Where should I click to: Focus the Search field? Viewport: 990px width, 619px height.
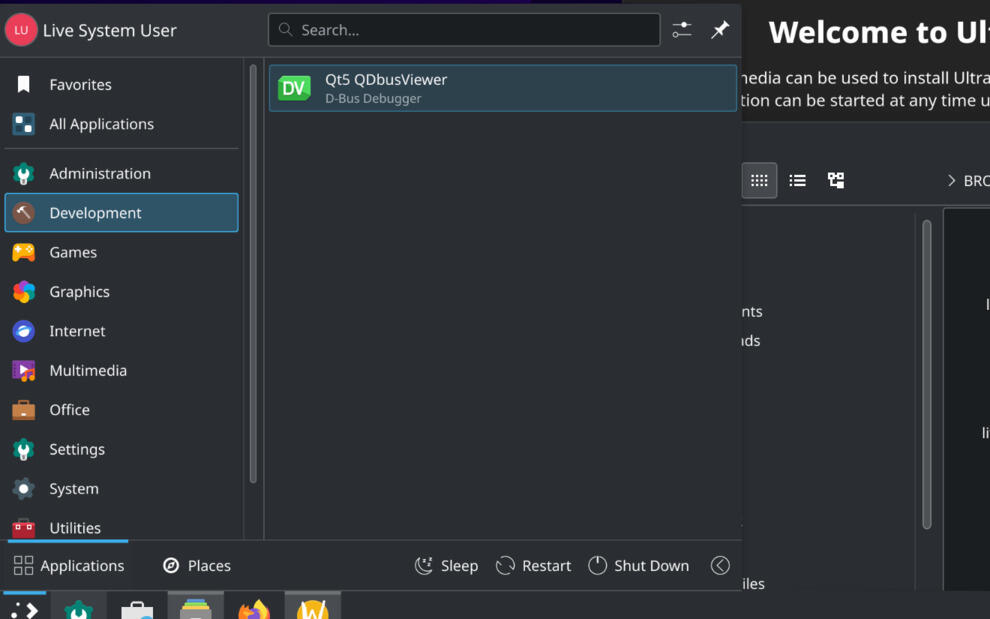pos(464,30)
